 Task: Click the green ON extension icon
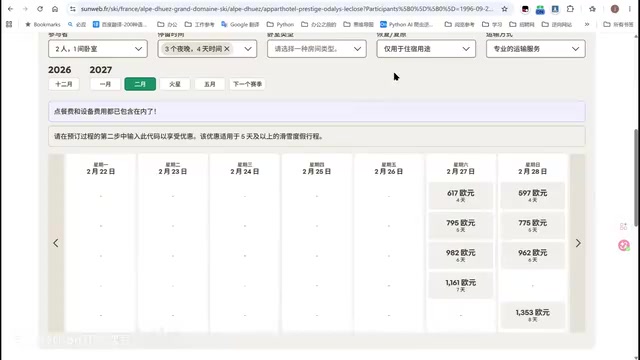click(540, 9)
